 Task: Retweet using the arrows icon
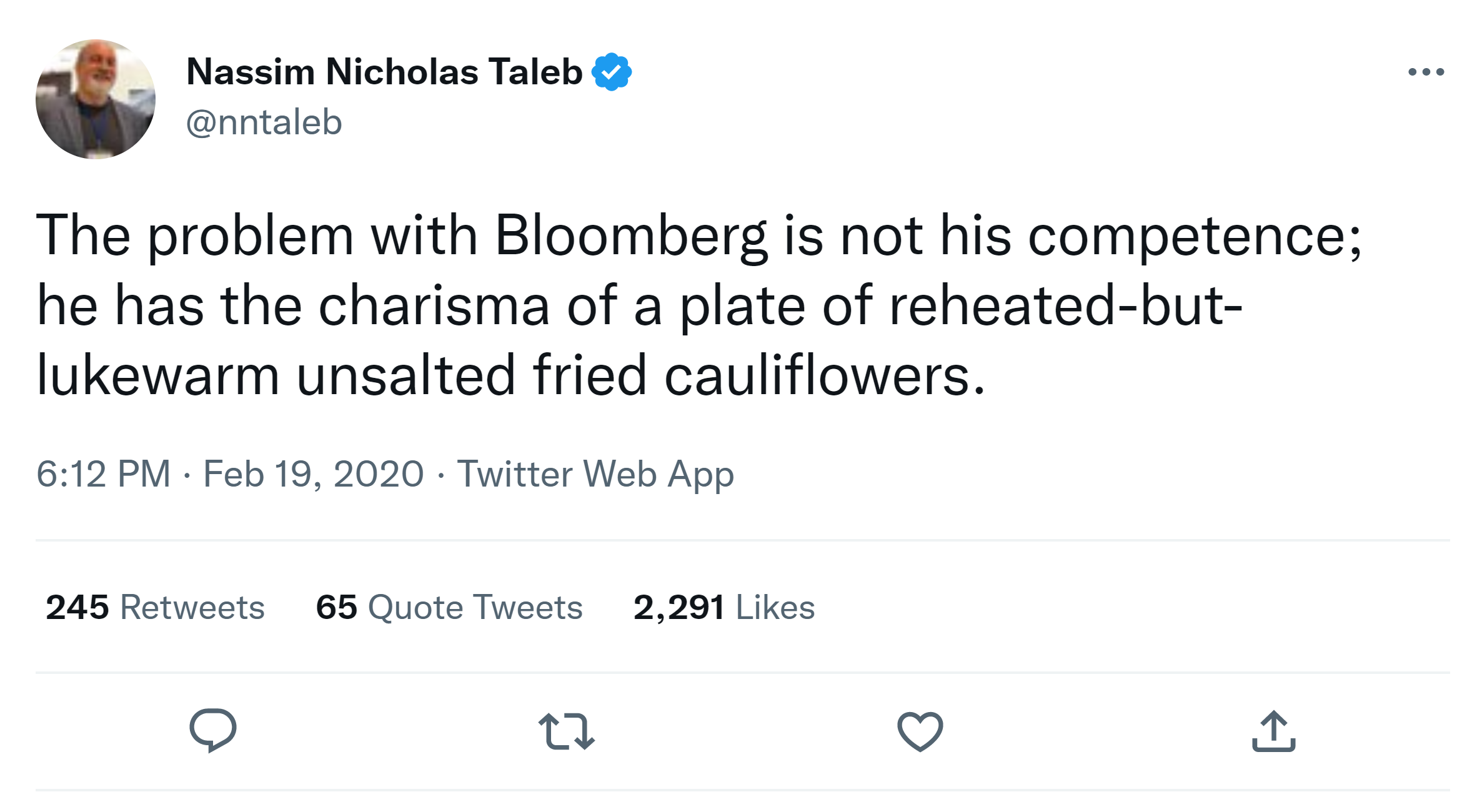click(x=567, y=731)
